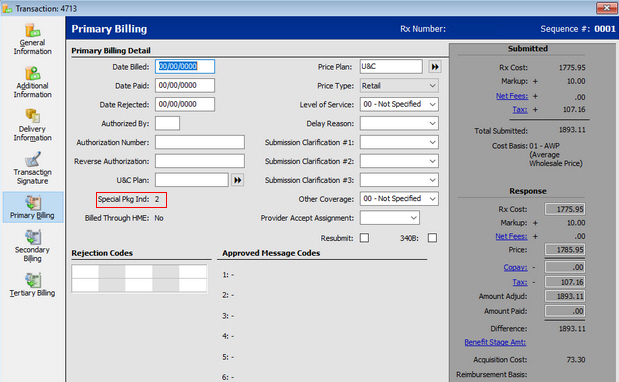Click the Date Billed field
This screenshot has width=619, height=382.
(185, 67)
